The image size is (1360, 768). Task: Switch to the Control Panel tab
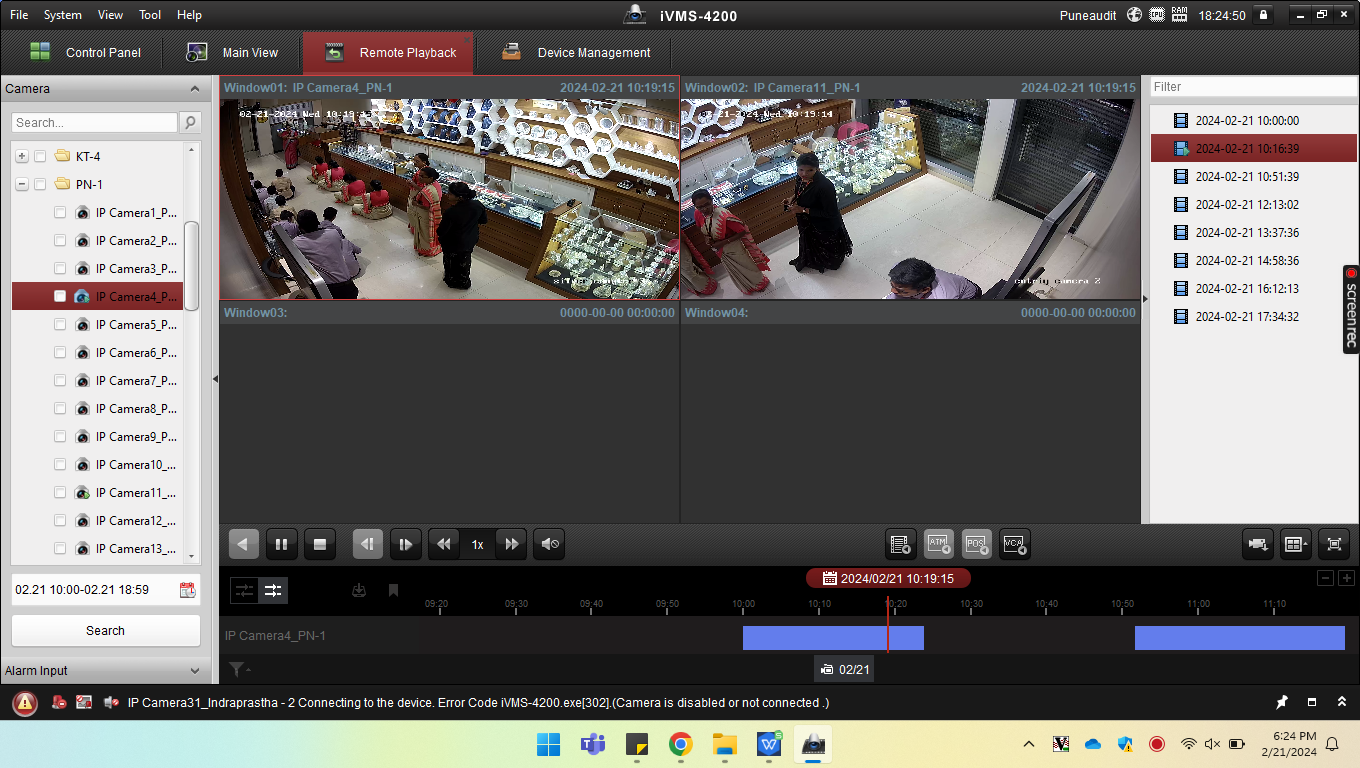click(x=85, y=52)
